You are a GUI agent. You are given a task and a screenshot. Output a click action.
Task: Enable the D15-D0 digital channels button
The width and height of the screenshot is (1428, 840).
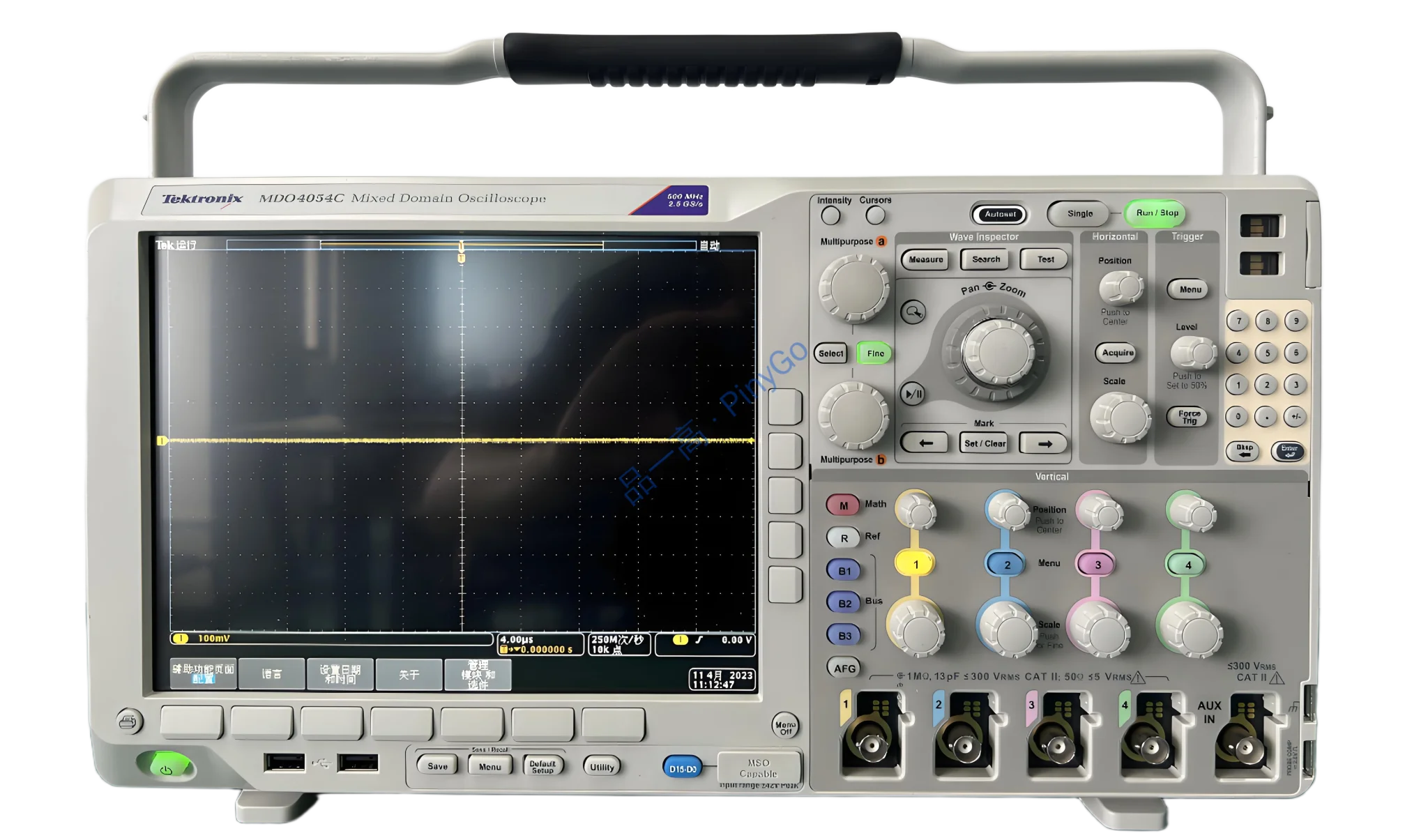point(682,769)
